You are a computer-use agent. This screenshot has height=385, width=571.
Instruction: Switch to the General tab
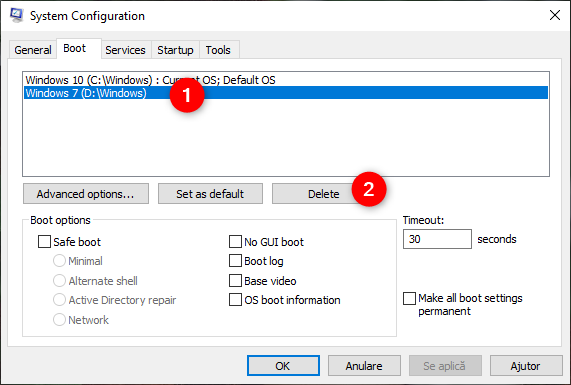pyautogui.click(x=33, y=50)
